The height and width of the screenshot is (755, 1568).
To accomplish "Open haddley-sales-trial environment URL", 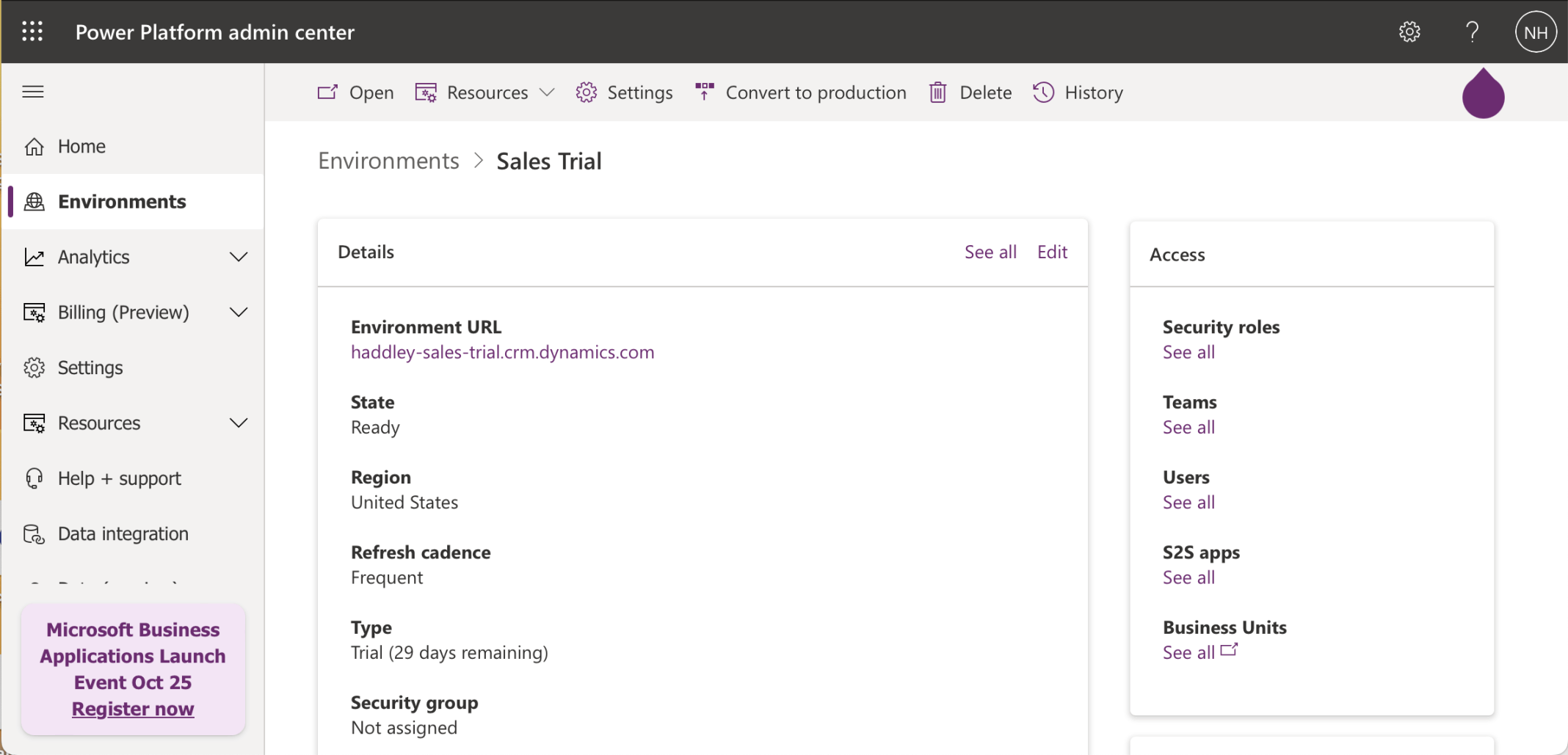I will click(x=502, y=352).
